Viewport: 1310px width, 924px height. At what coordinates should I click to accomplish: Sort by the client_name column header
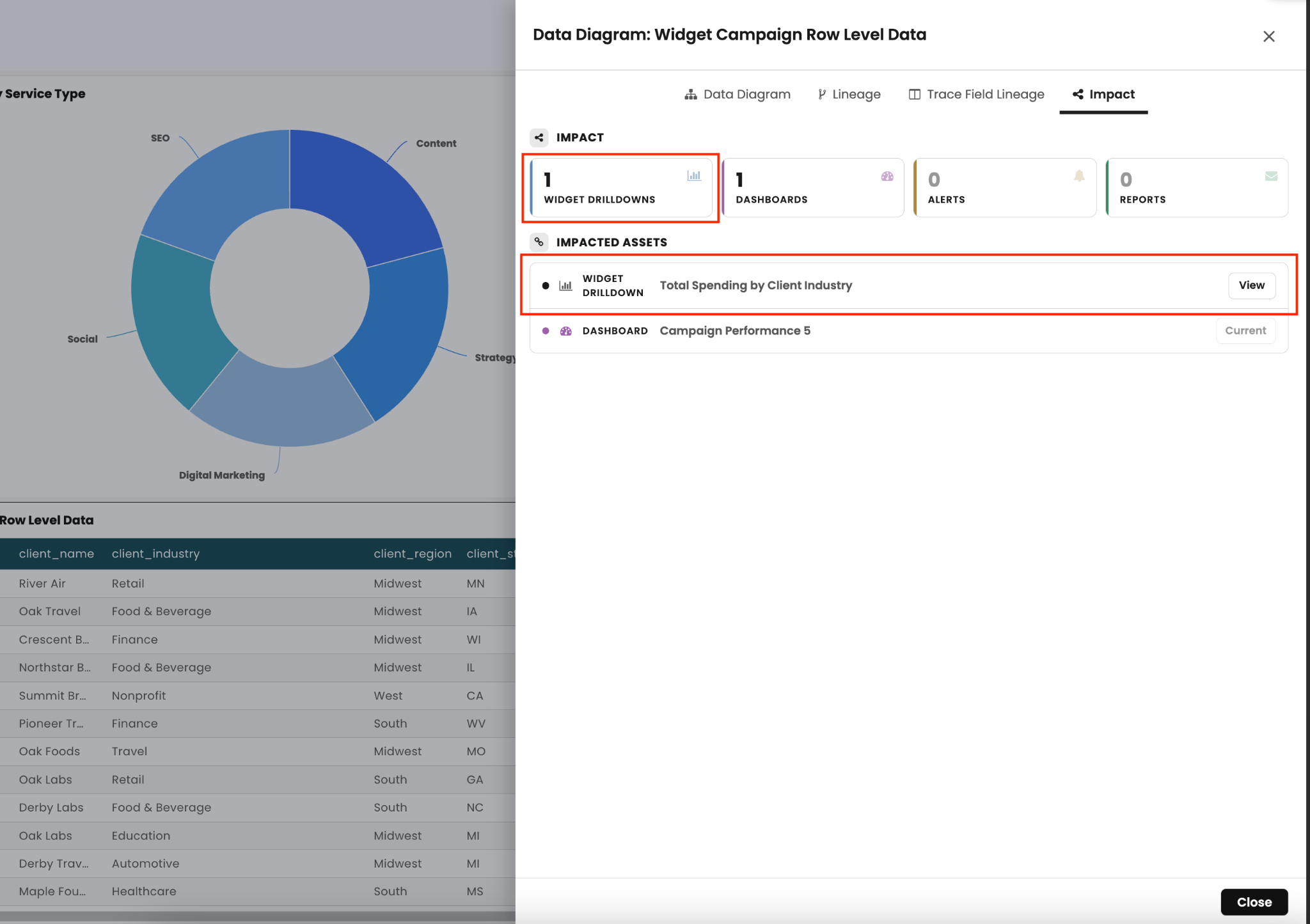pyautogui.click(x=56, y=554)
